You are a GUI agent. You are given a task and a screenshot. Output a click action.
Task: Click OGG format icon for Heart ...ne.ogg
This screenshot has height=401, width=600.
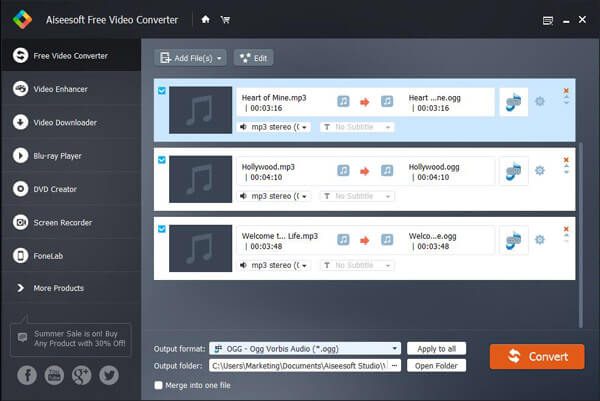click(514, 102)
